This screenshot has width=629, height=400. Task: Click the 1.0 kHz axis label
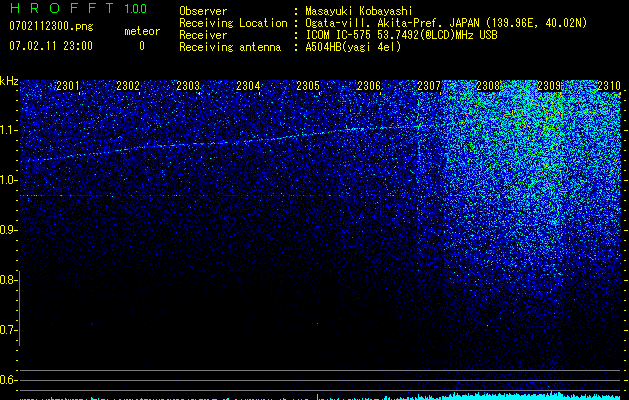pyautogui.click(x=9, y=180)
